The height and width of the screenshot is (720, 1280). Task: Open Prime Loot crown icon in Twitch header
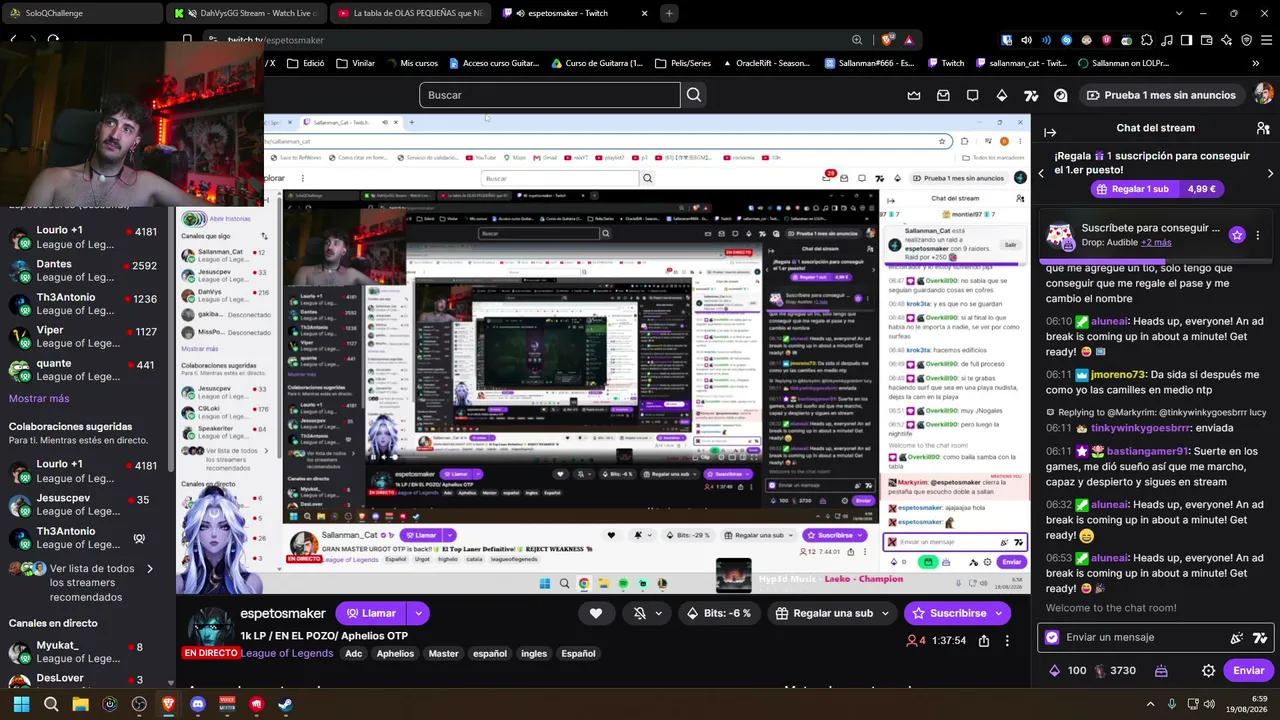click(x=914, y=95)
